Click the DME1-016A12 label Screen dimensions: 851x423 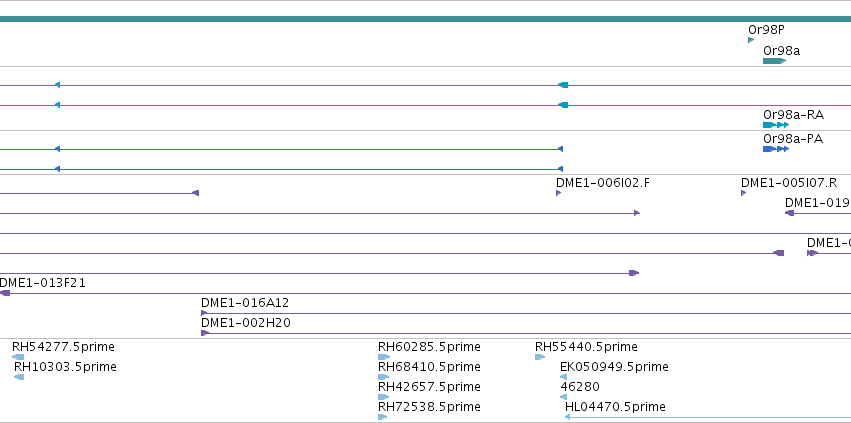coord(245,303)
